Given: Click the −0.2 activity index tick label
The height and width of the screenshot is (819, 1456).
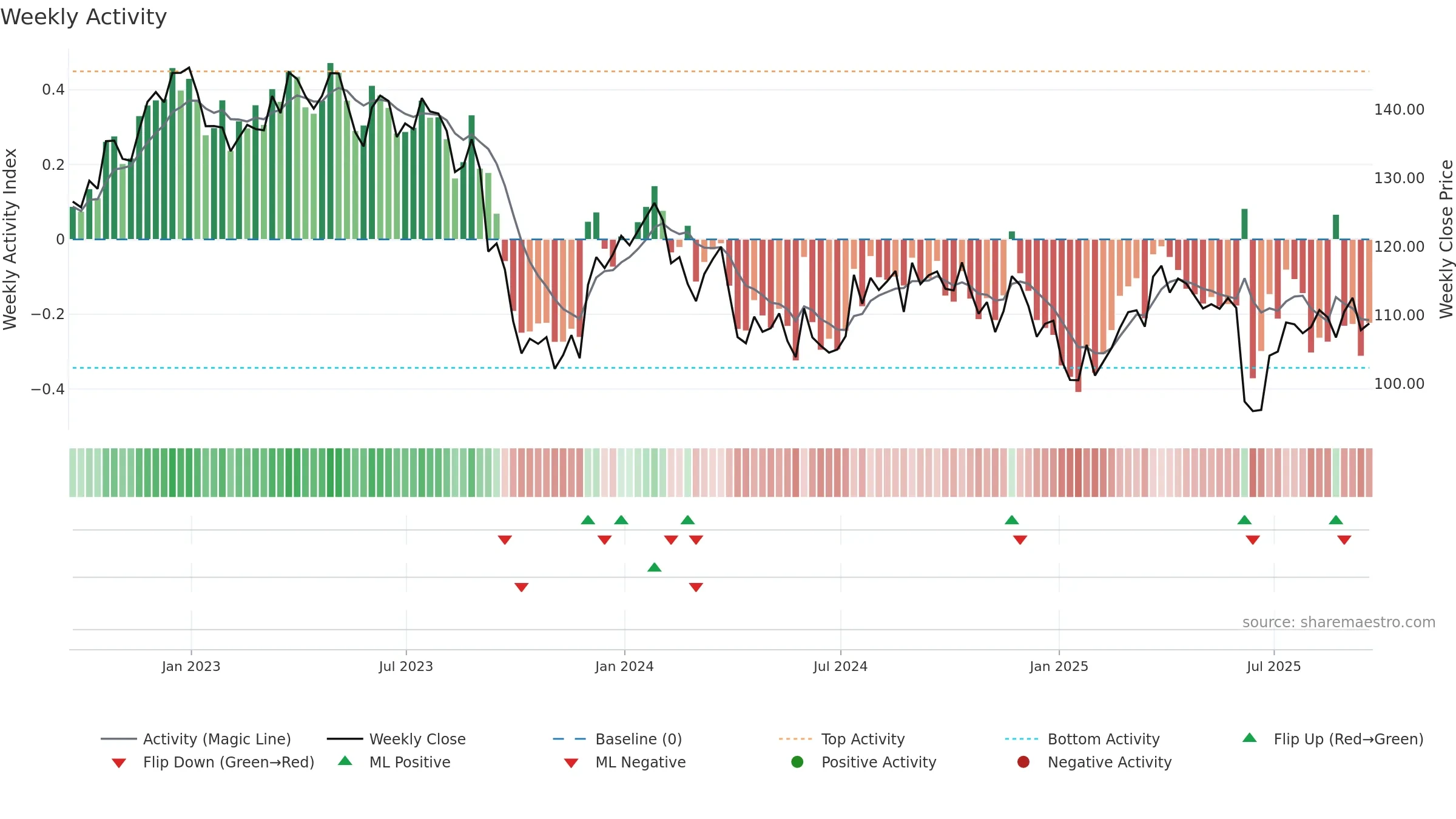Looking at the screenshot, I should coord(48,314).
